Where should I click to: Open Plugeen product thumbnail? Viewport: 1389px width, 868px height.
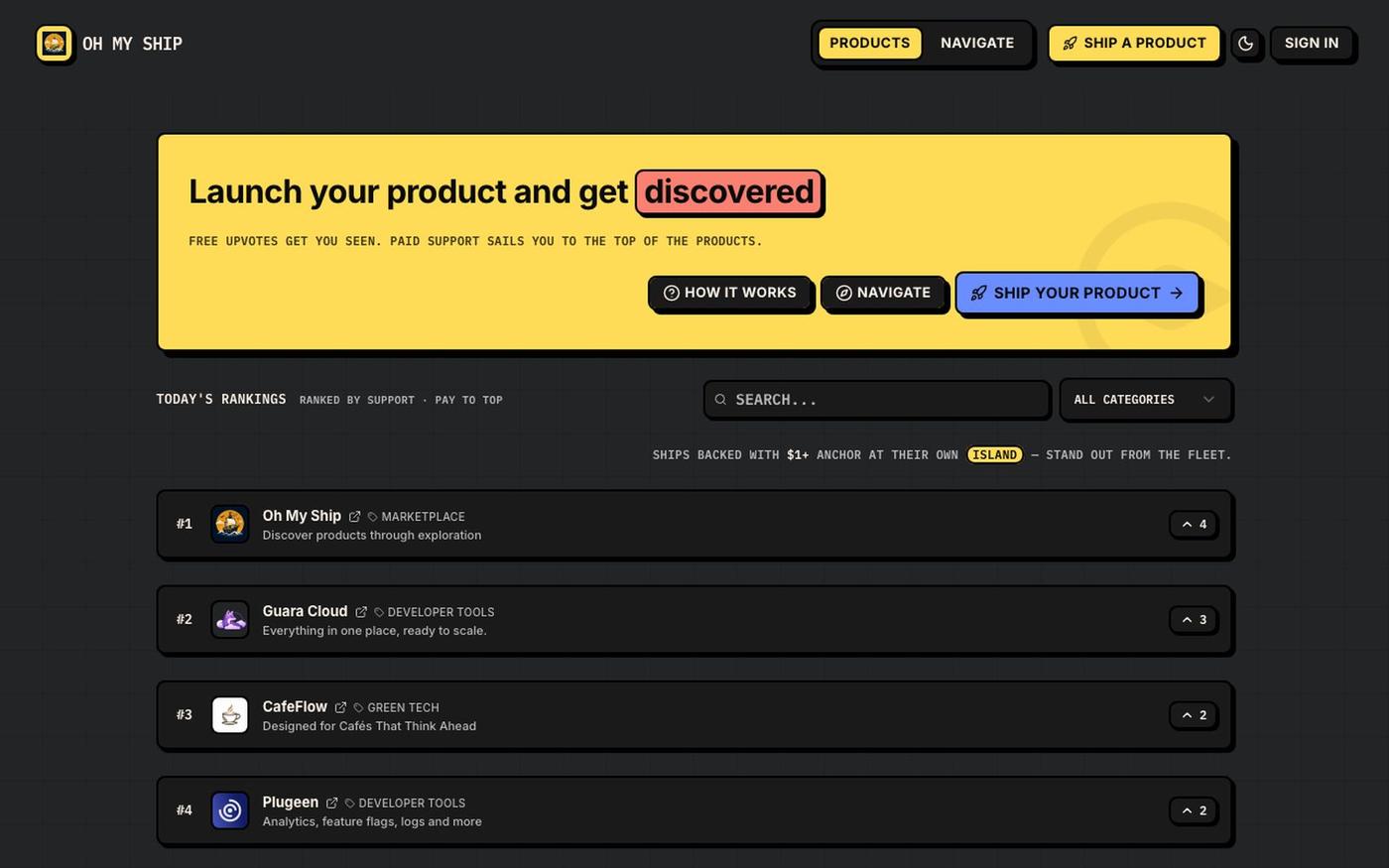pos(230,810)
